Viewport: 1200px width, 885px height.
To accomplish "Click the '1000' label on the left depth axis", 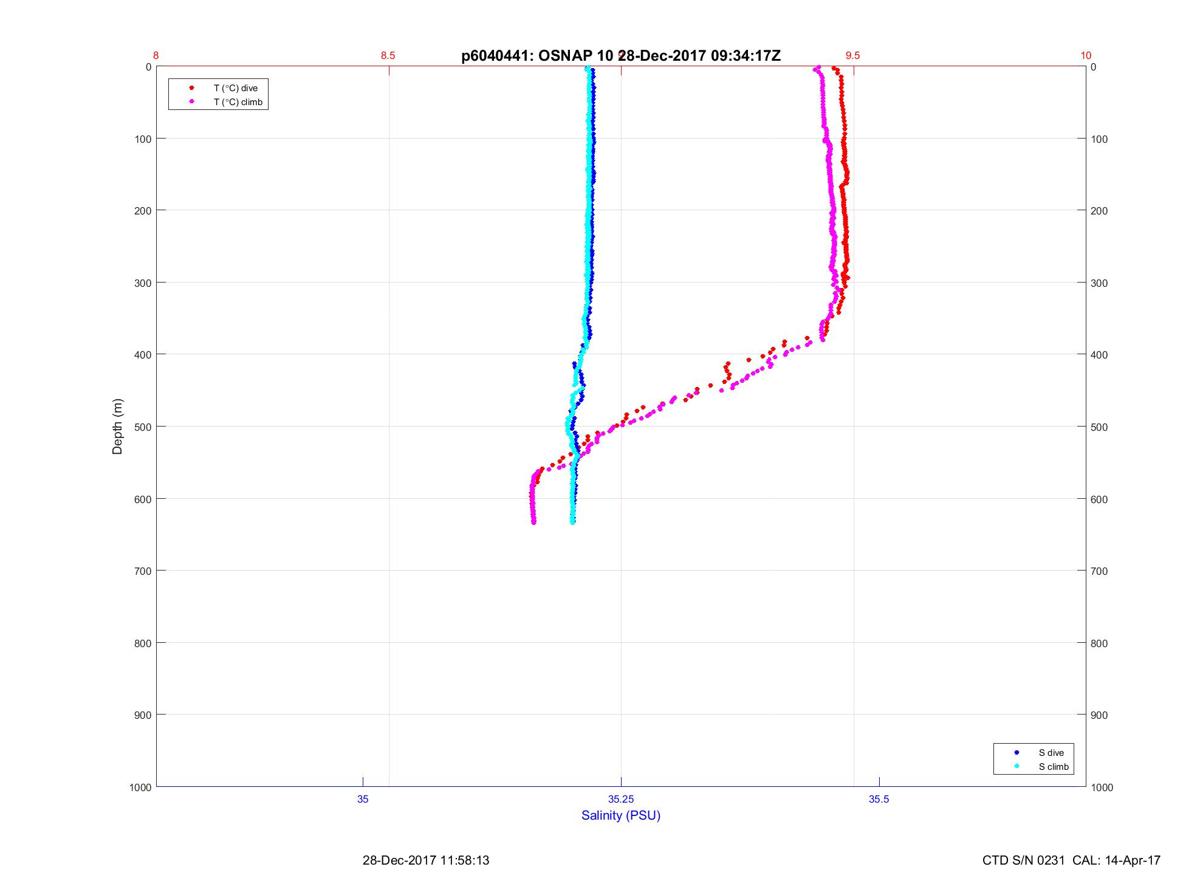I will pyautogui.click(x=139, y=787).
